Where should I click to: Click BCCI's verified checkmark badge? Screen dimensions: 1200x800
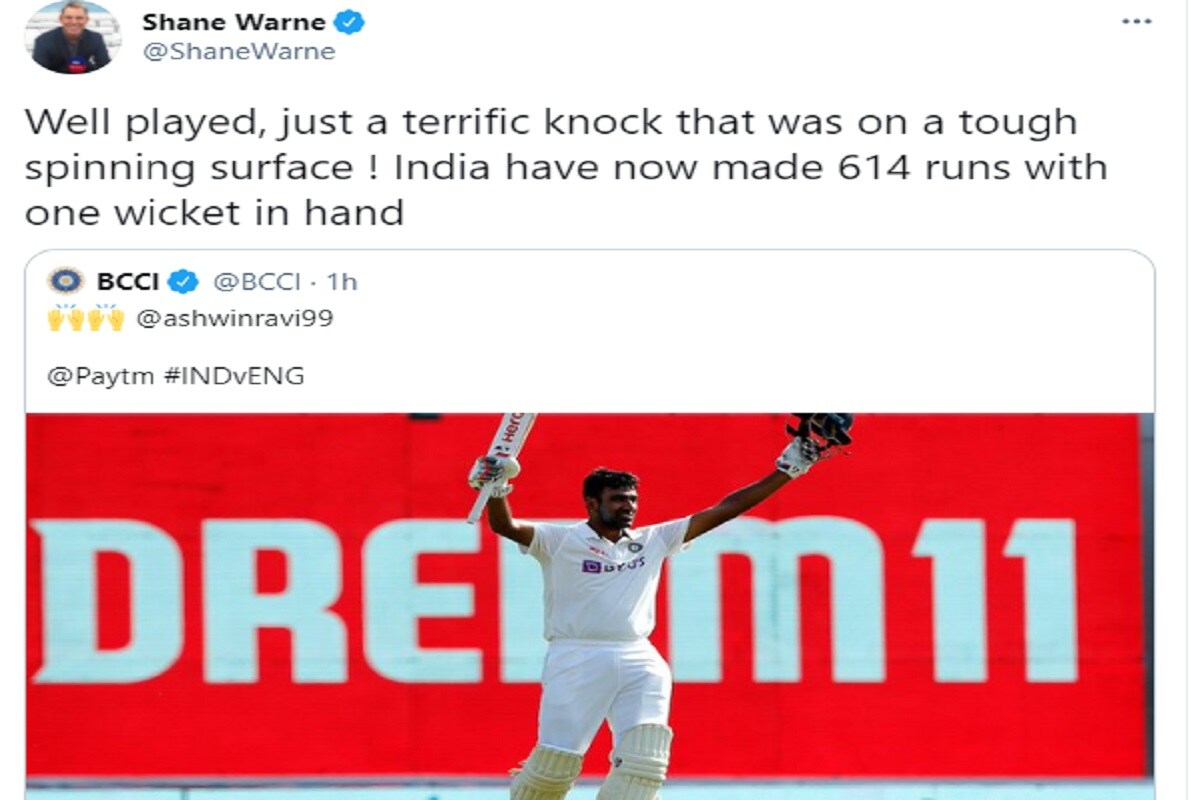(183, 282)
